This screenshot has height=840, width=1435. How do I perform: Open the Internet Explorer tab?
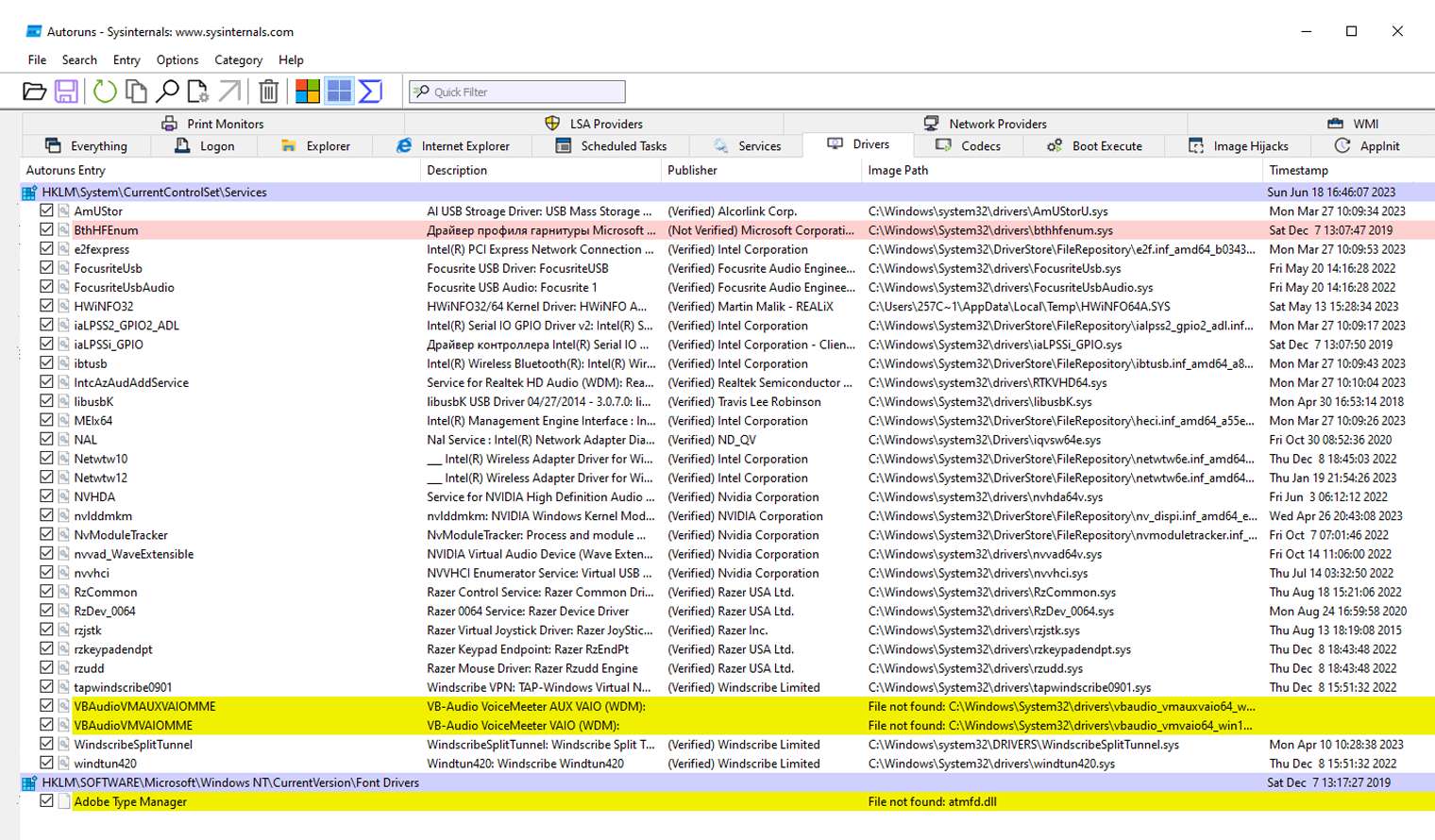(452, 146)
